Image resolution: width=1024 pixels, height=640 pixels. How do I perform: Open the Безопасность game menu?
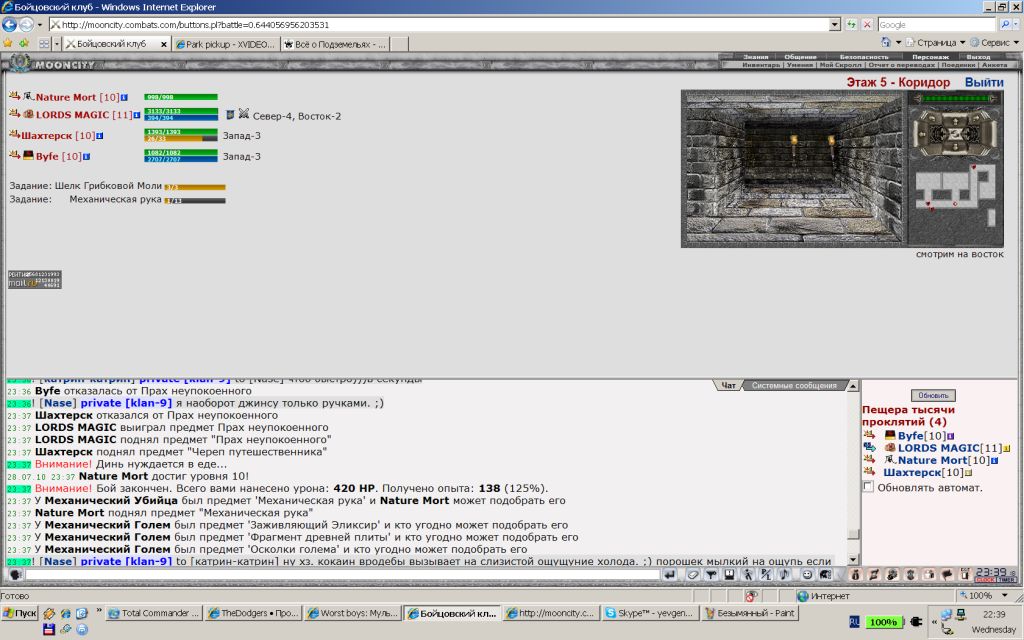863,57
